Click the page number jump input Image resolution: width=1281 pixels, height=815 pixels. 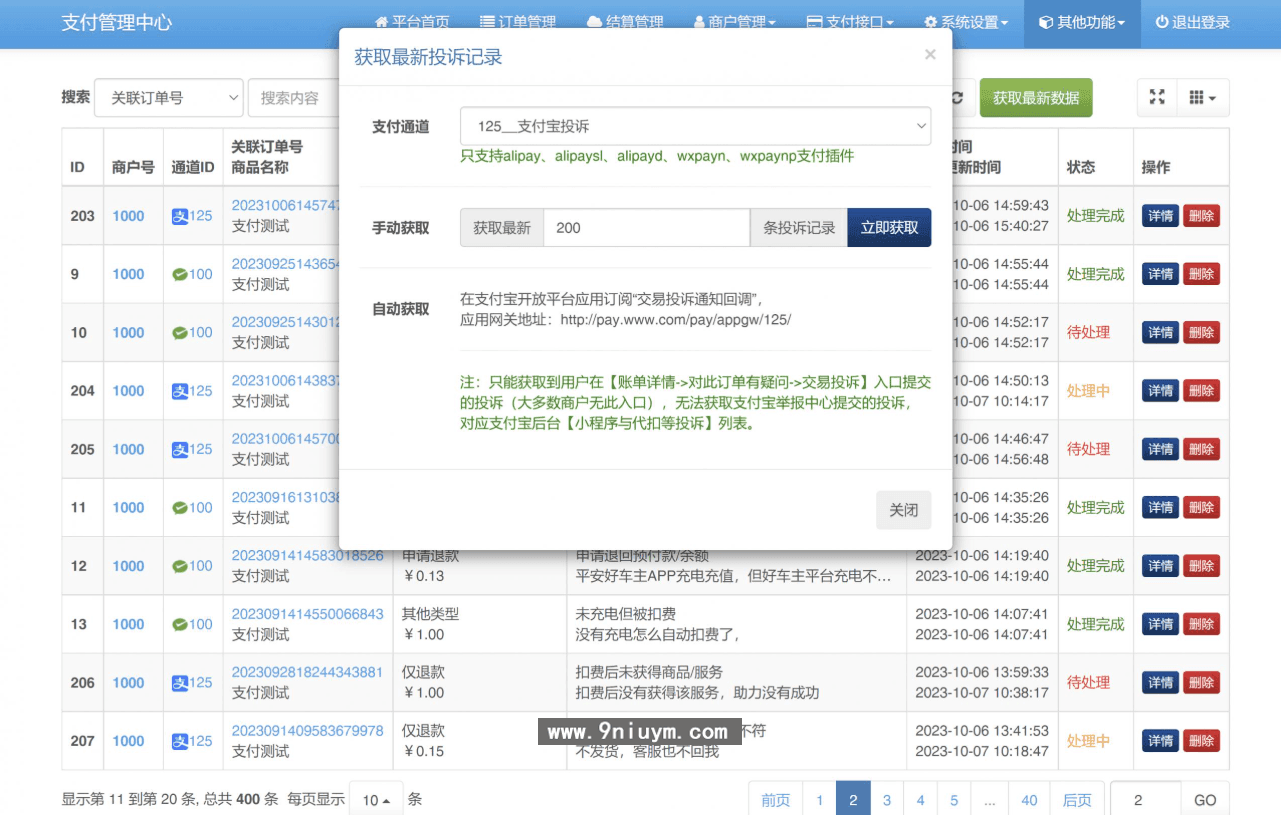tap(1146, 799)
